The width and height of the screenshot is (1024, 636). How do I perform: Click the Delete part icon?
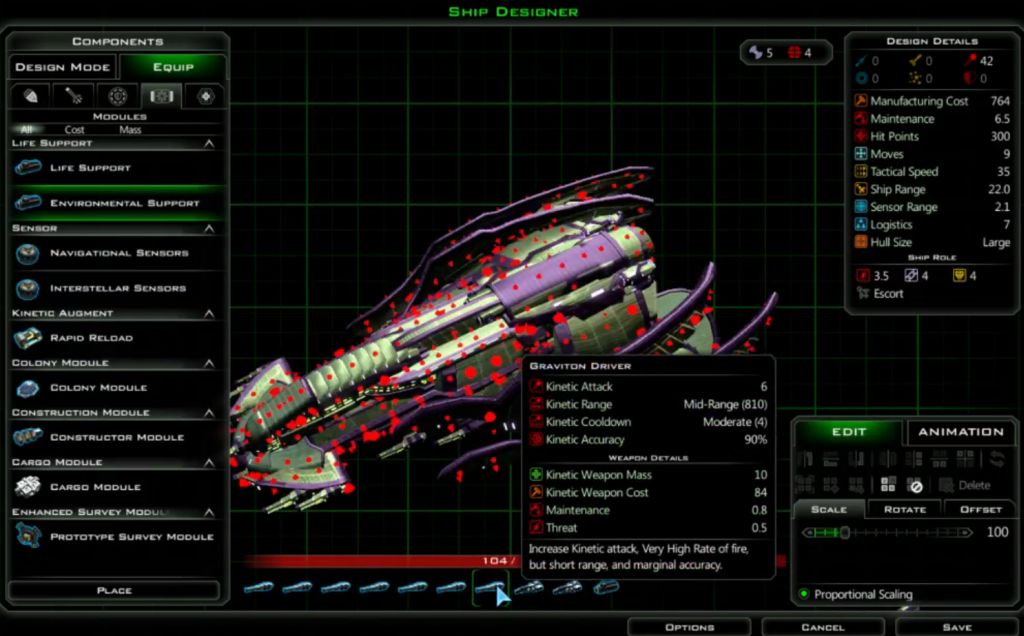point(946,485)
